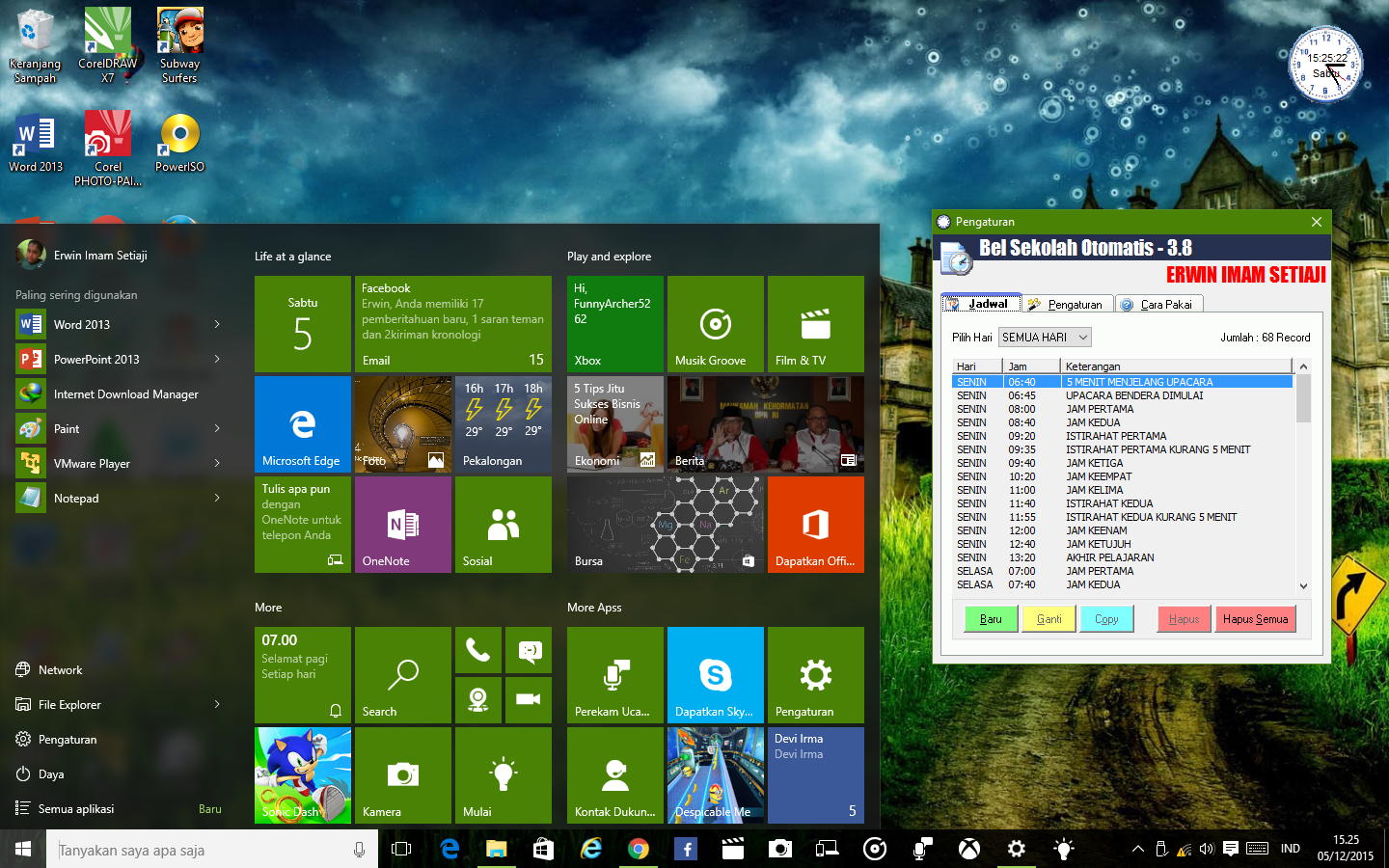Open PowerISO desktop icon

pyautogui.click(x=179, y=143)
